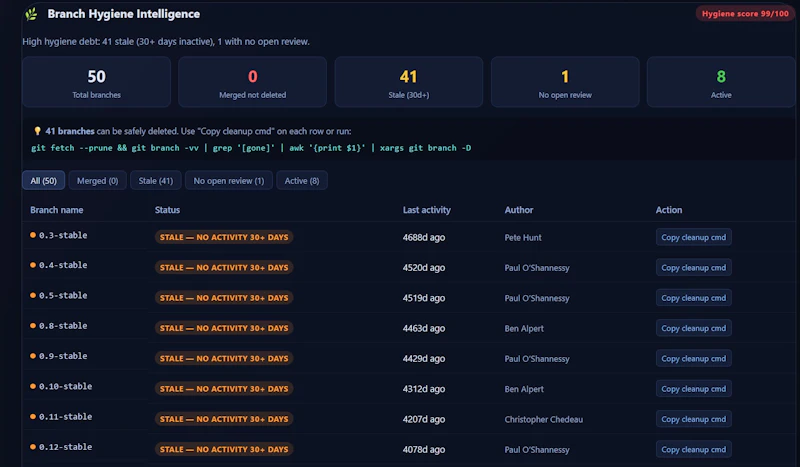This screenshot has height=467, width=800.
Task: Click the High hygiene debt summary line
Action: tap(166, 41)
